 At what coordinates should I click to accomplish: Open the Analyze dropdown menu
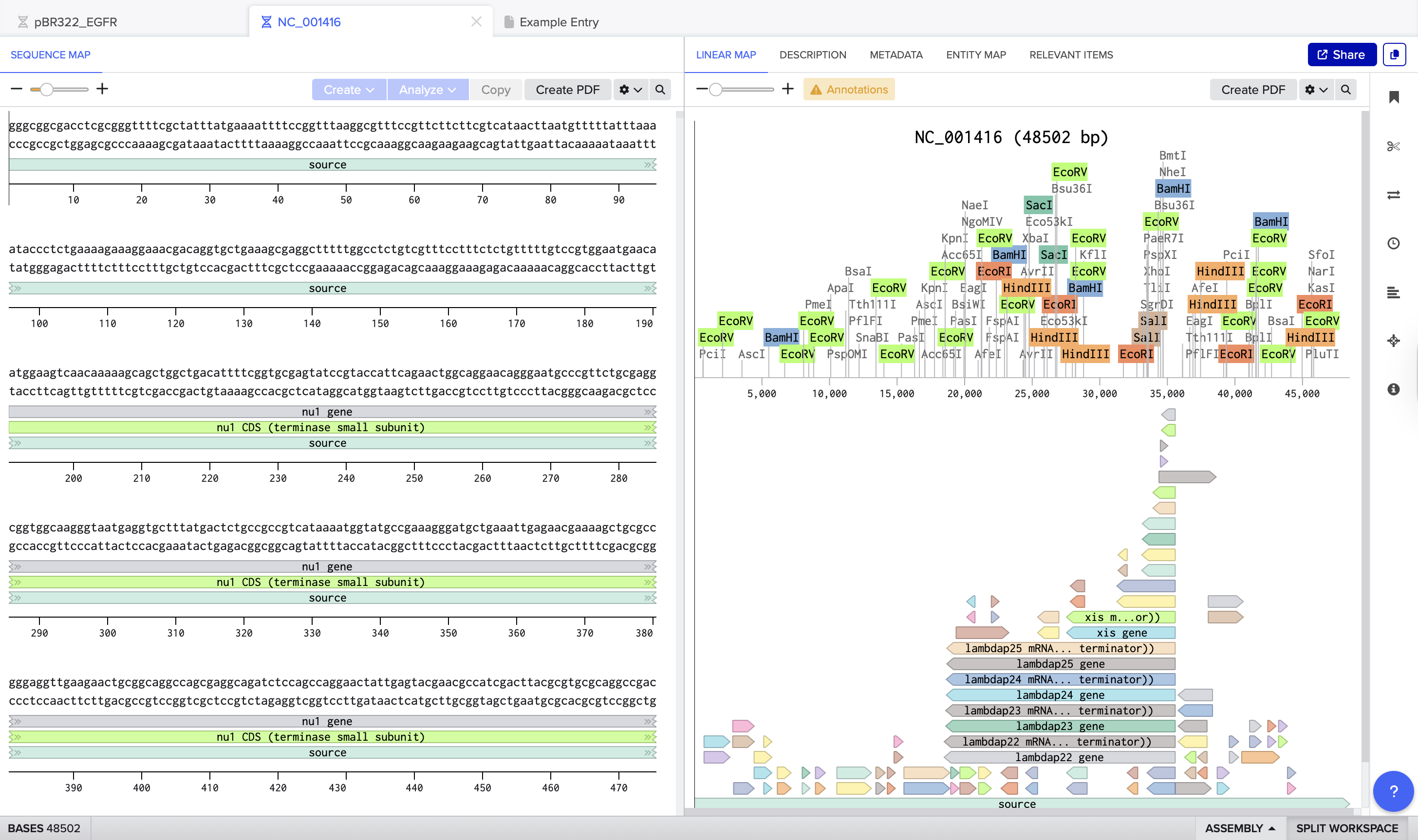tap(428, 90)
